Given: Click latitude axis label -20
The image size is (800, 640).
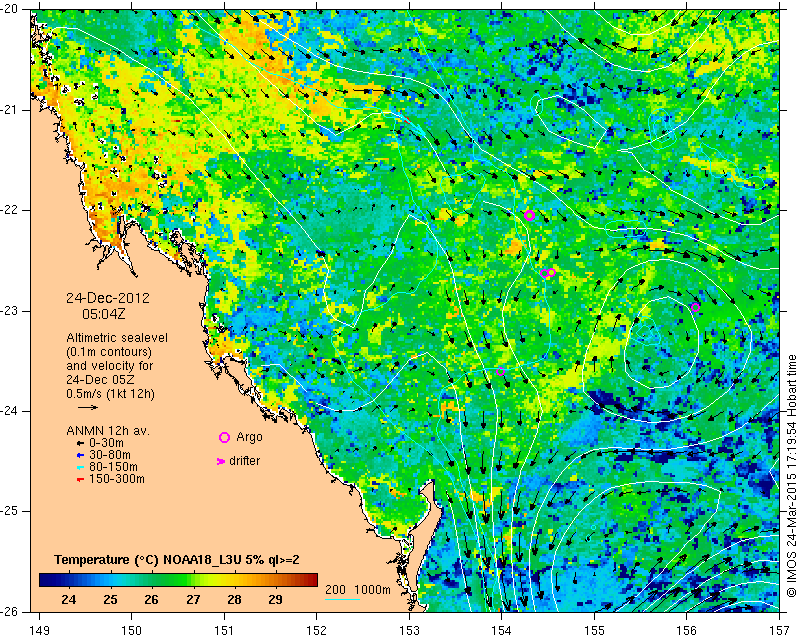Looking at the screenshot, I should 9,9.
